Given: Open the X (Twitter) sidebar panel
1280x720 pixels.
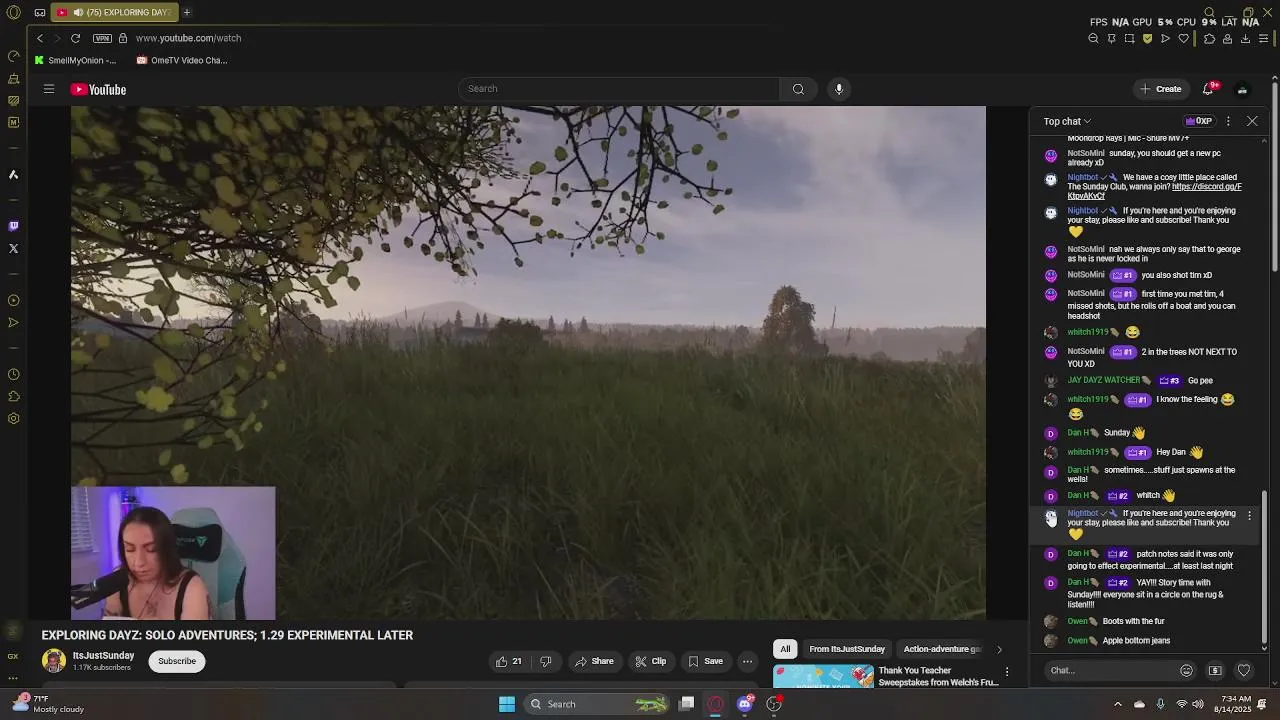Looking at the screenshot, I should point(13,248).
